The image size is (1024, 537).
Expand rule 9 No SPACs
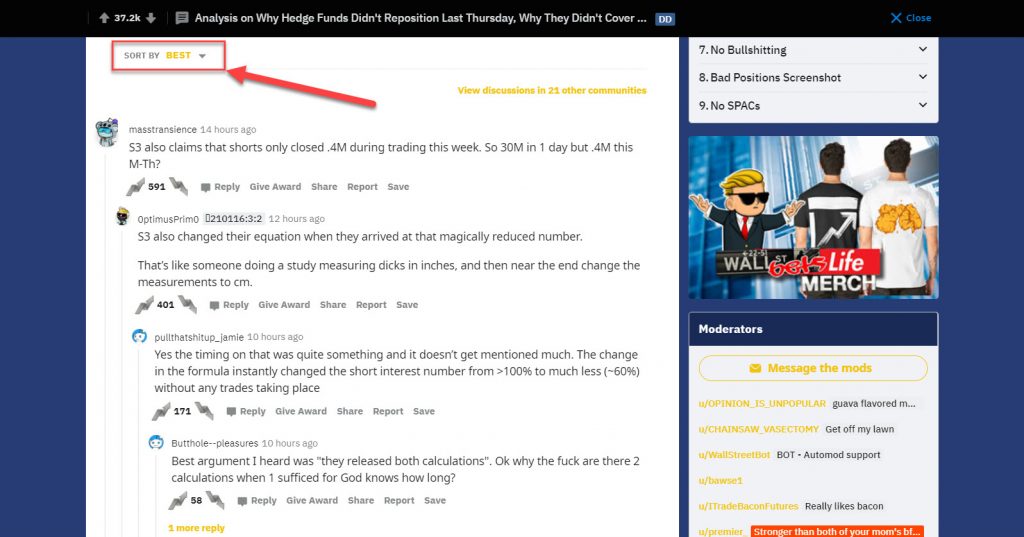(813, 106)
